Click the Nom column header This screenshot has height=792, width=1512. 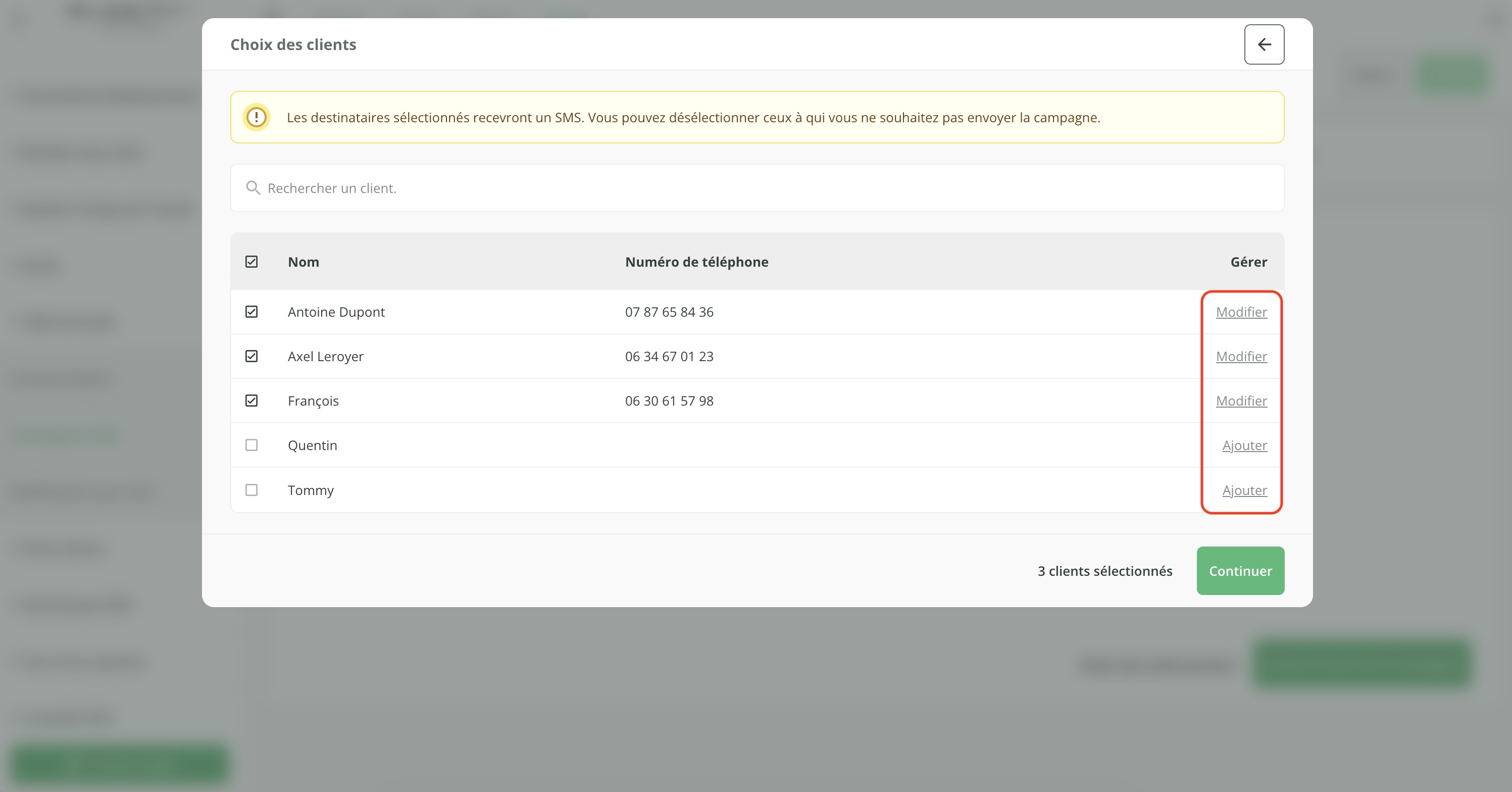click(x=304, y=262)
